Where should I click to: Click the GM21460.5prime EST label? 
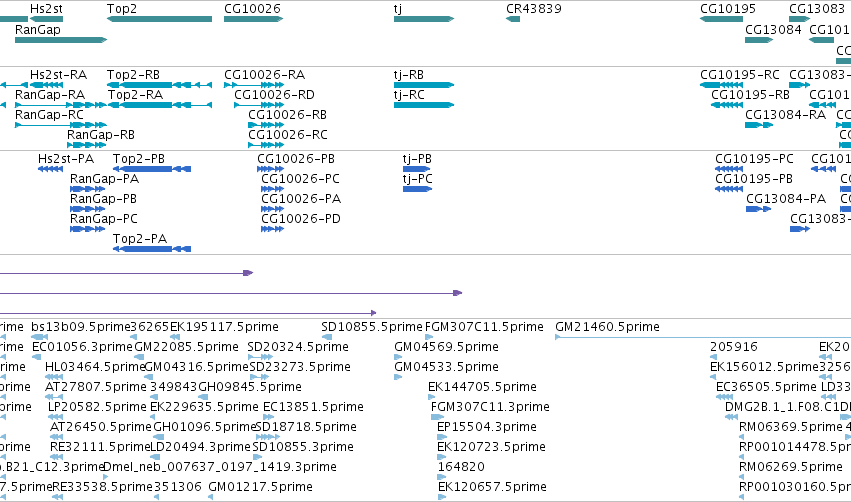(x=607, y=327)
